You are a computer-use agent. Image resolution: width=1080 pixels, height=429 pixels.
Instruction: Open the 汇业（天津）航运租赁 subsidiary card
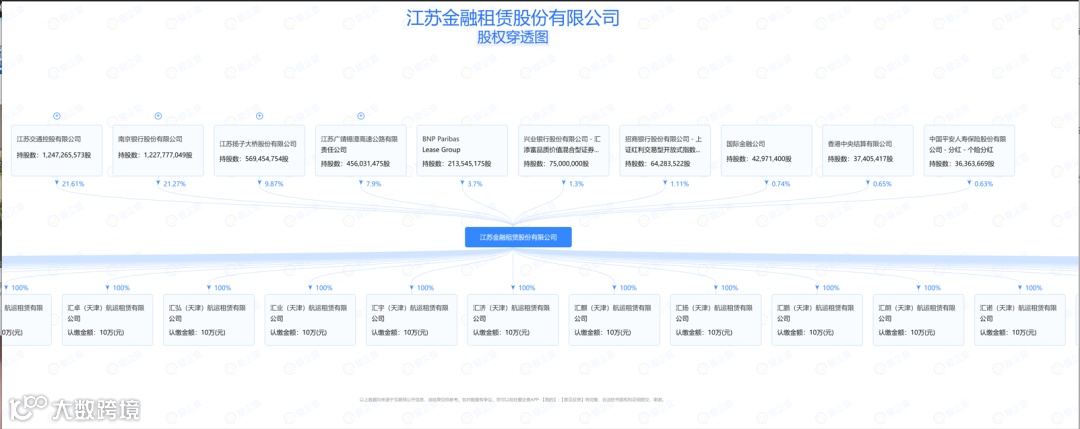point(310,320)
